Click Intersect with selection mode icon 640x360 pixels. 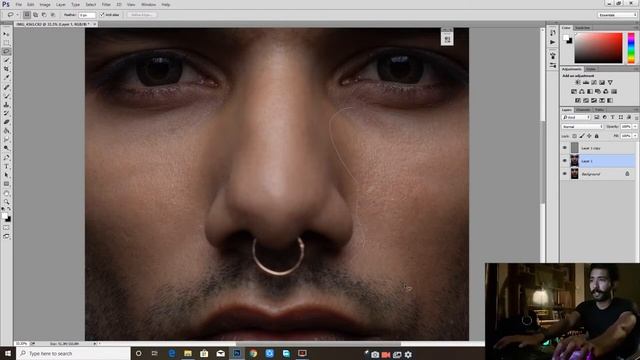(x=53, y=15)
